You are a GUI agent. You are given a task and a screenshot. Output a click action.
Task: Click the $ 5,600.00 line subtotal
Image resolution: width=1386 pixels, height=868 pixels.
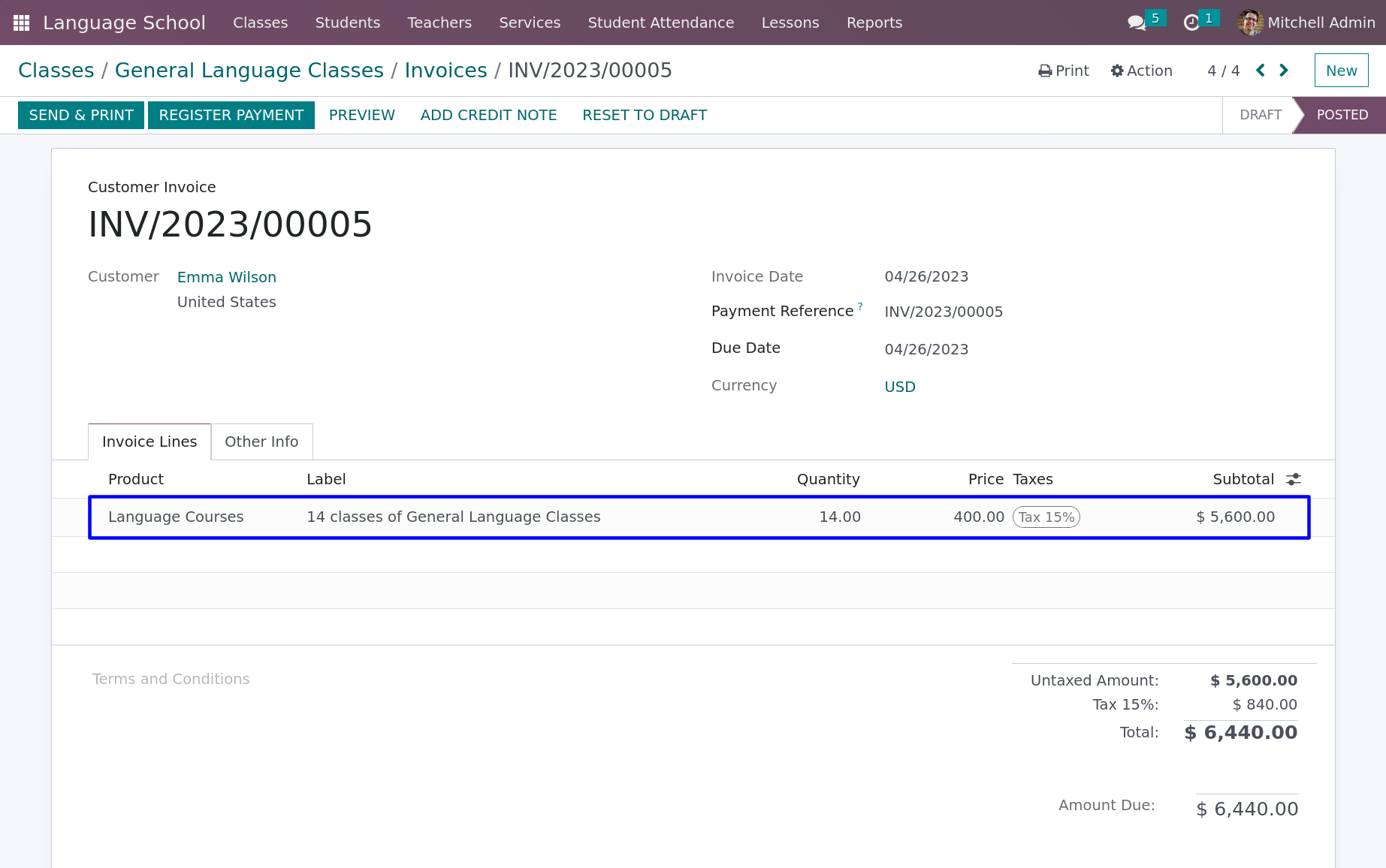tap(1235, 517)
